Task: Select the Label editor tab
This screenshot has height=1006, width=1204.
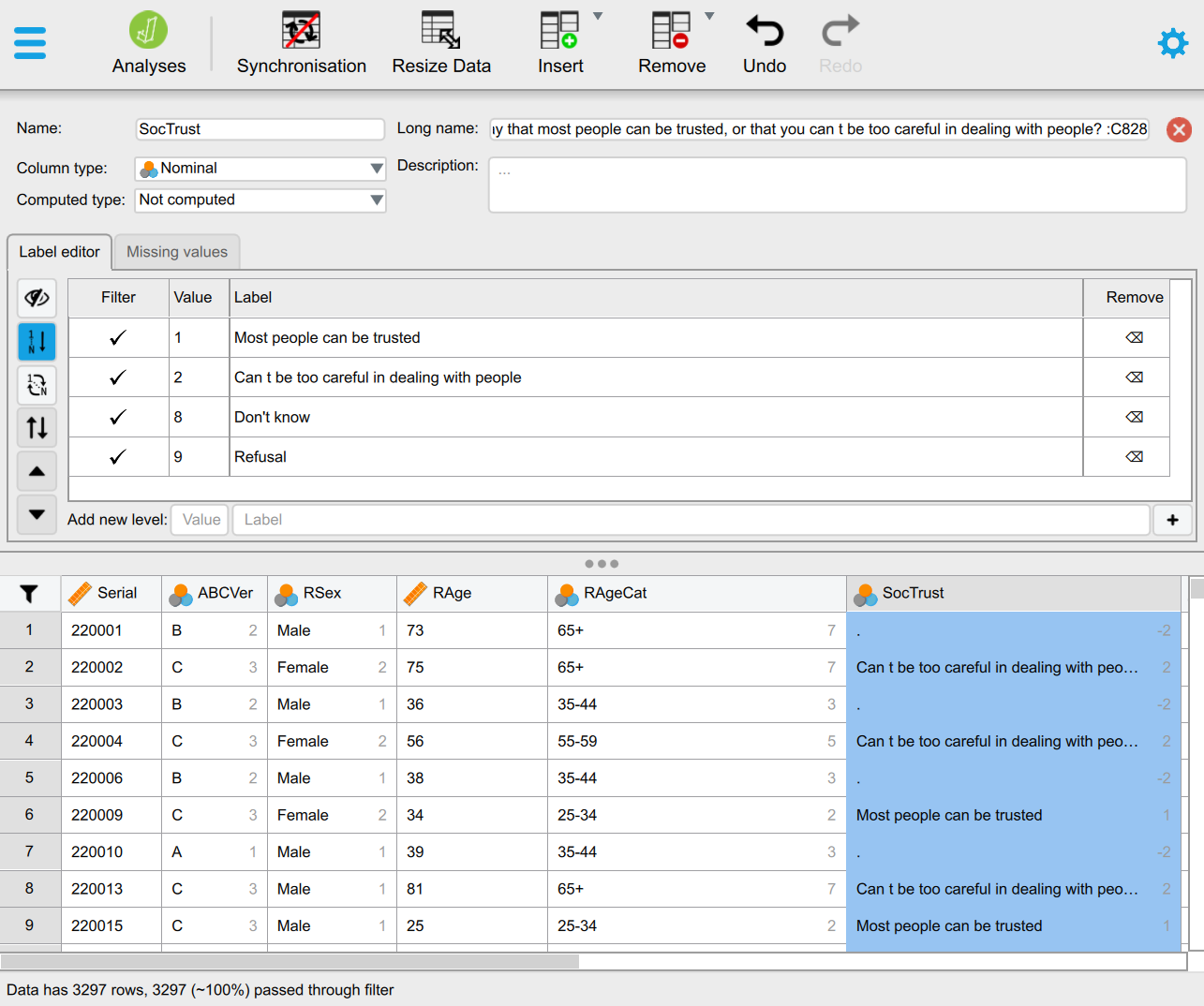Action: coord(59,252)
